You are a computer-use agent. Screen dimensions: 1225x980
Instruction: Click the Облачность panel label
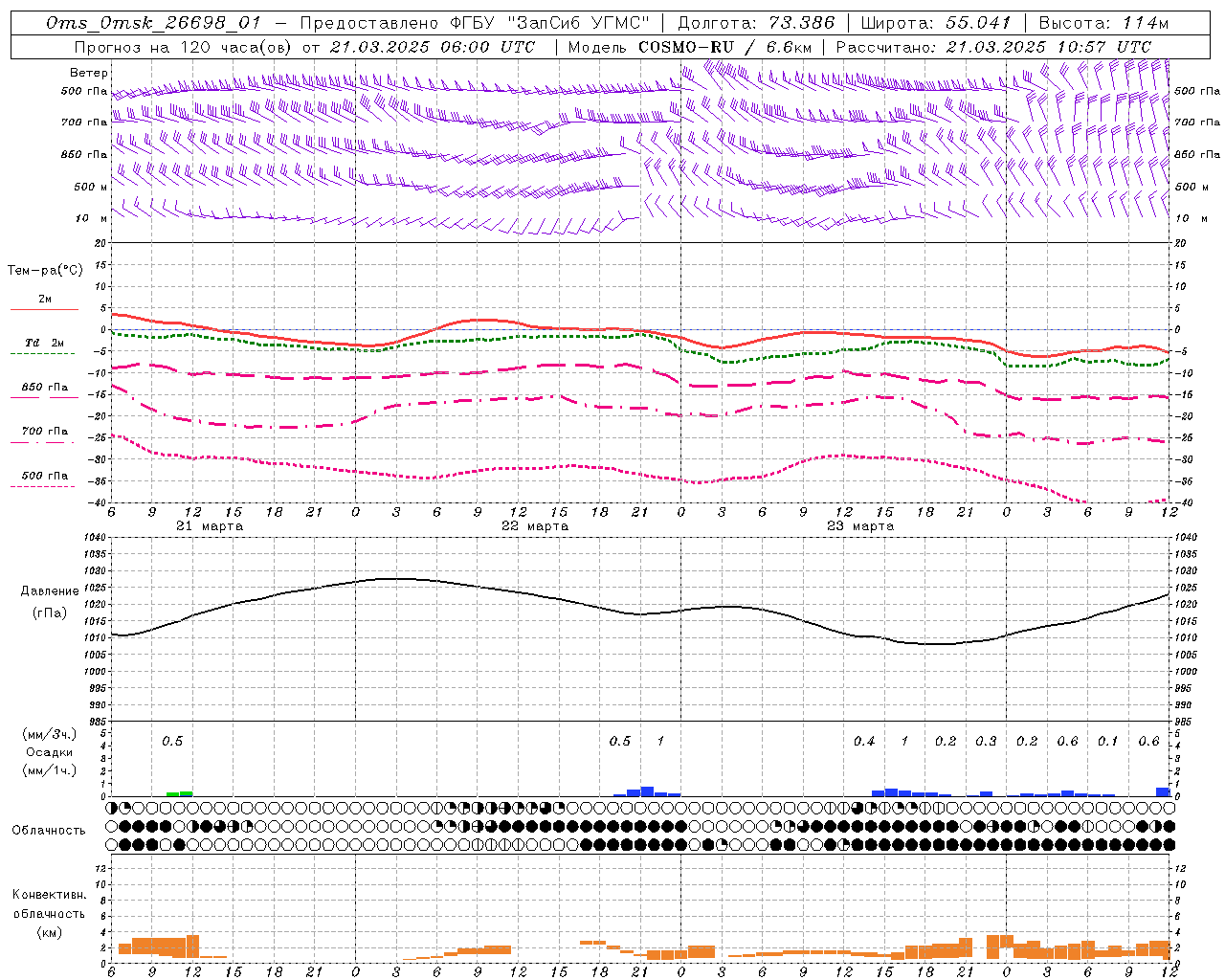click(49, 830)
